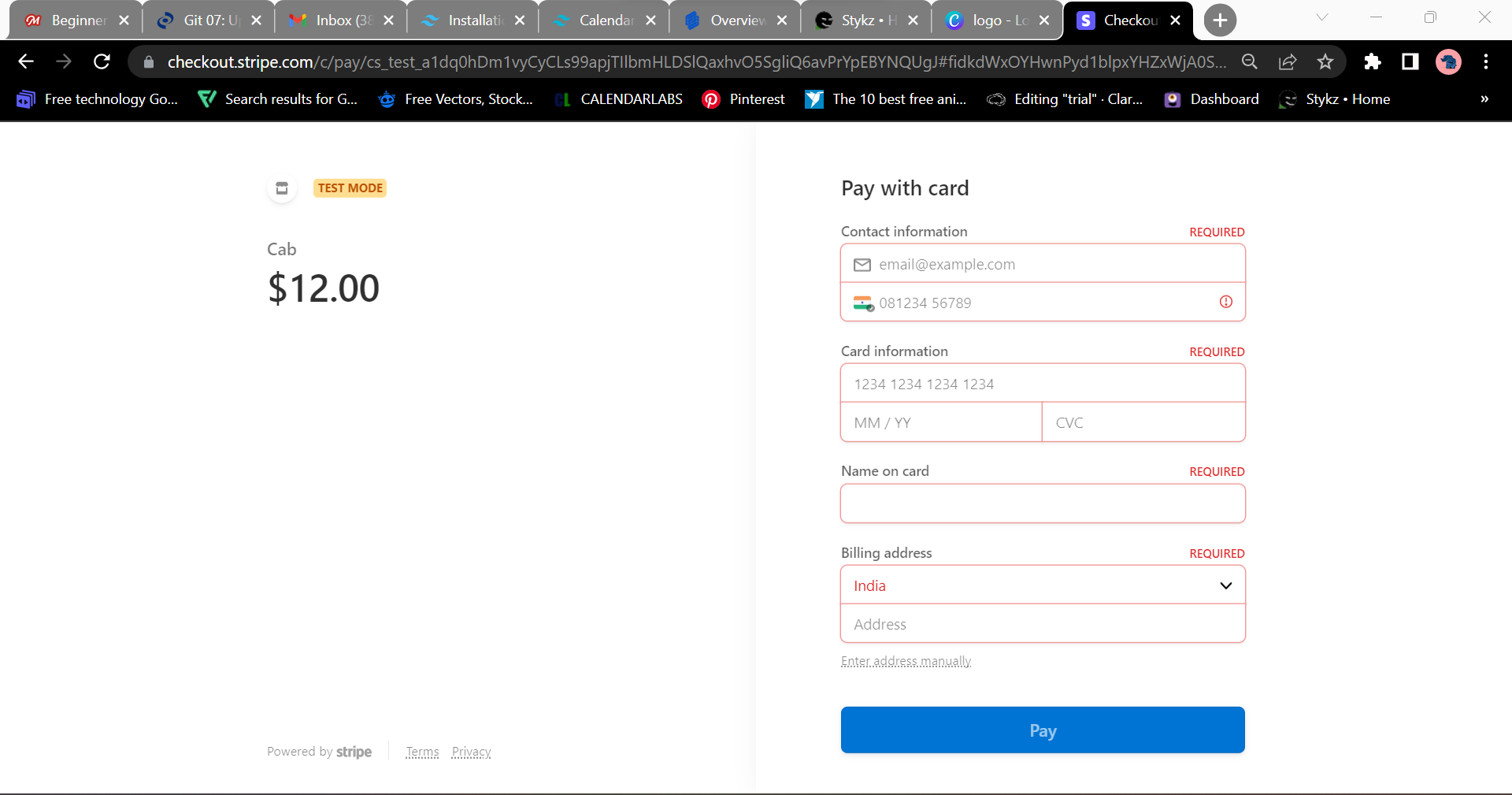Click the billing Address field
The height and width of the screenshot is (795, 1512).
point(1043,624)
